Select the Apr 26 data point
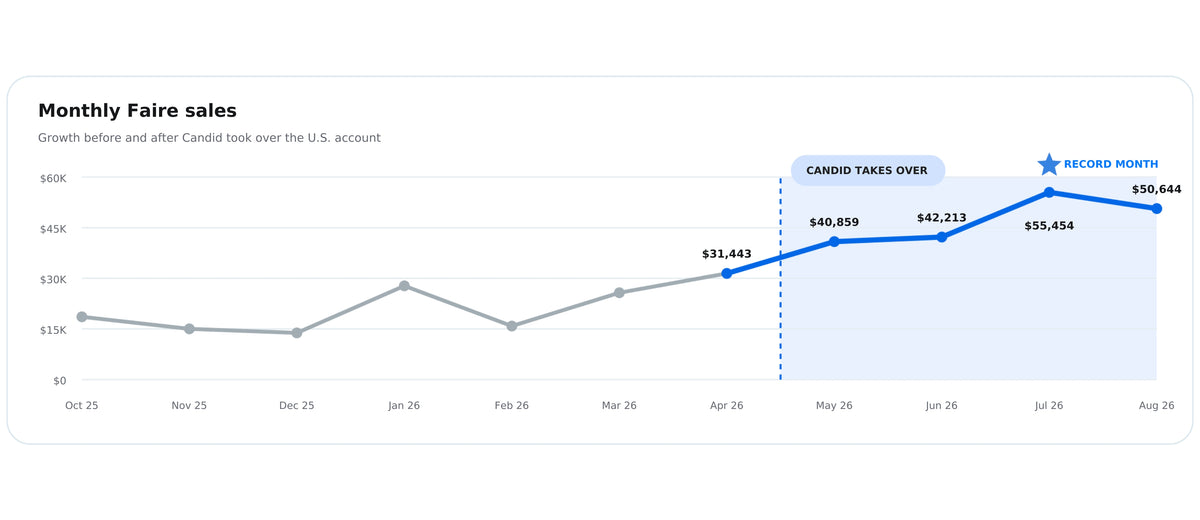1200x520 pixels. (x=727, y=273)
